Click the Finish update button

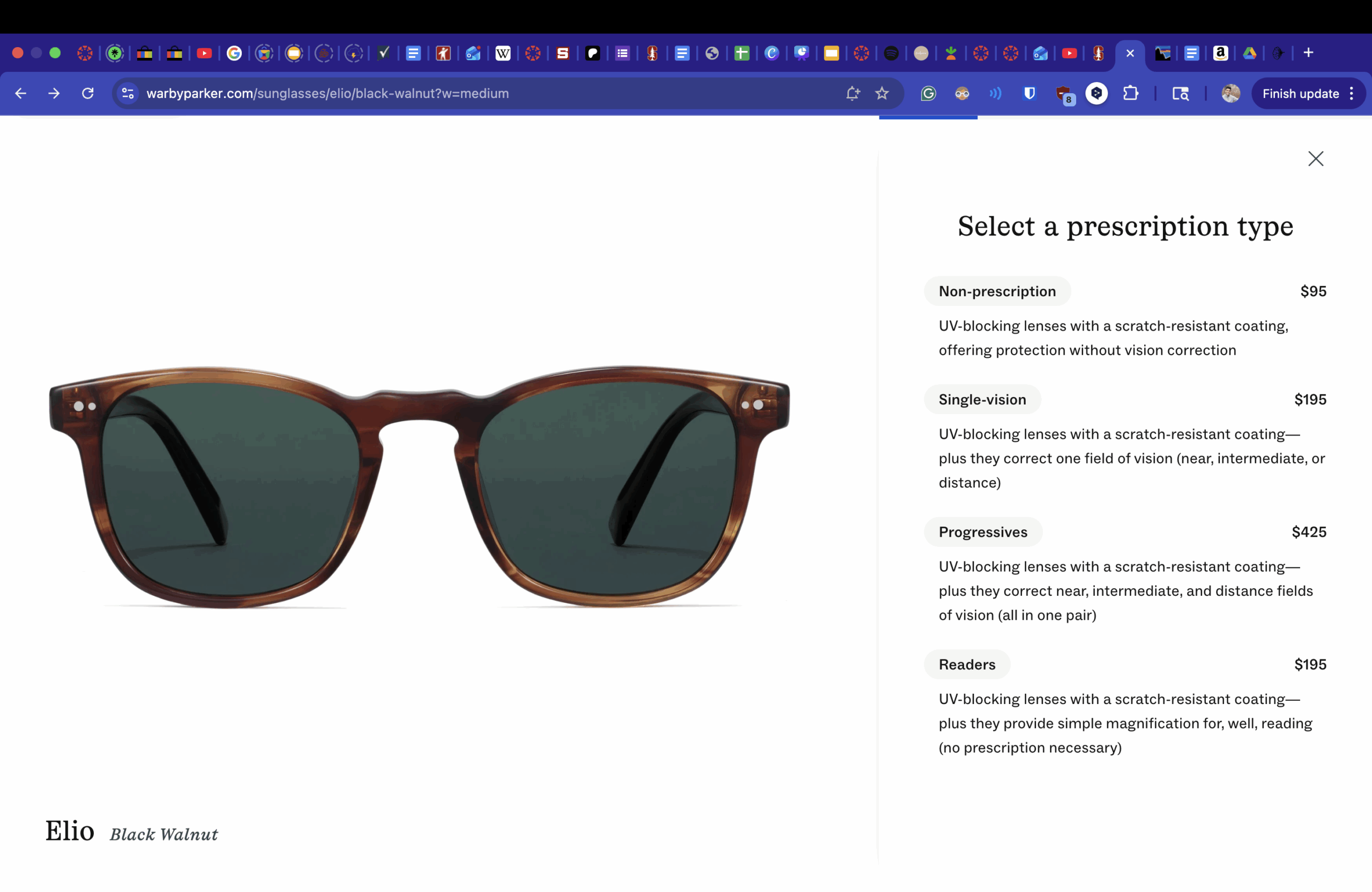(x=1300, y=93)
